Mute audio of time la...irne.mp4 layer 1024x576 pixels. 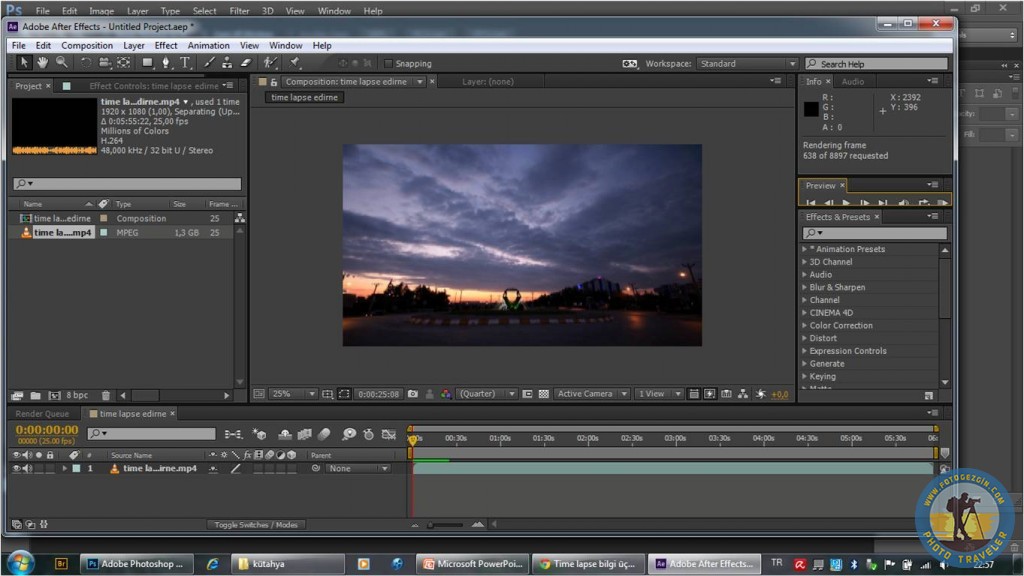pos(27,468)
